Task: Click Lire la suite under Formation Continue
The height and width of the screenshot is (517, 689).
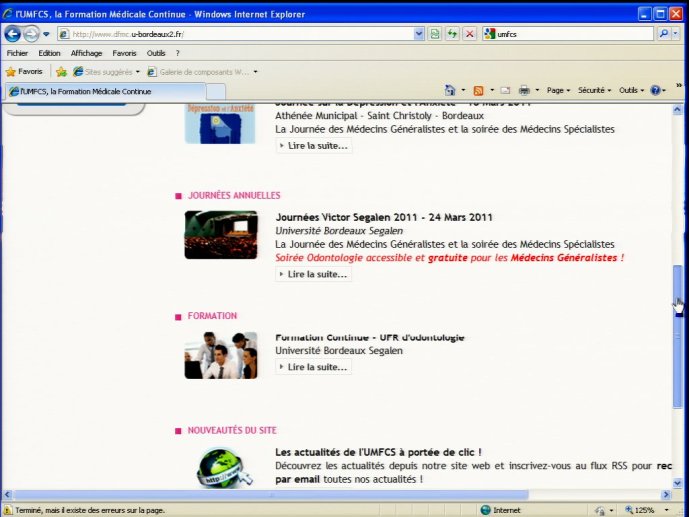Action: (x=313, y=367)
